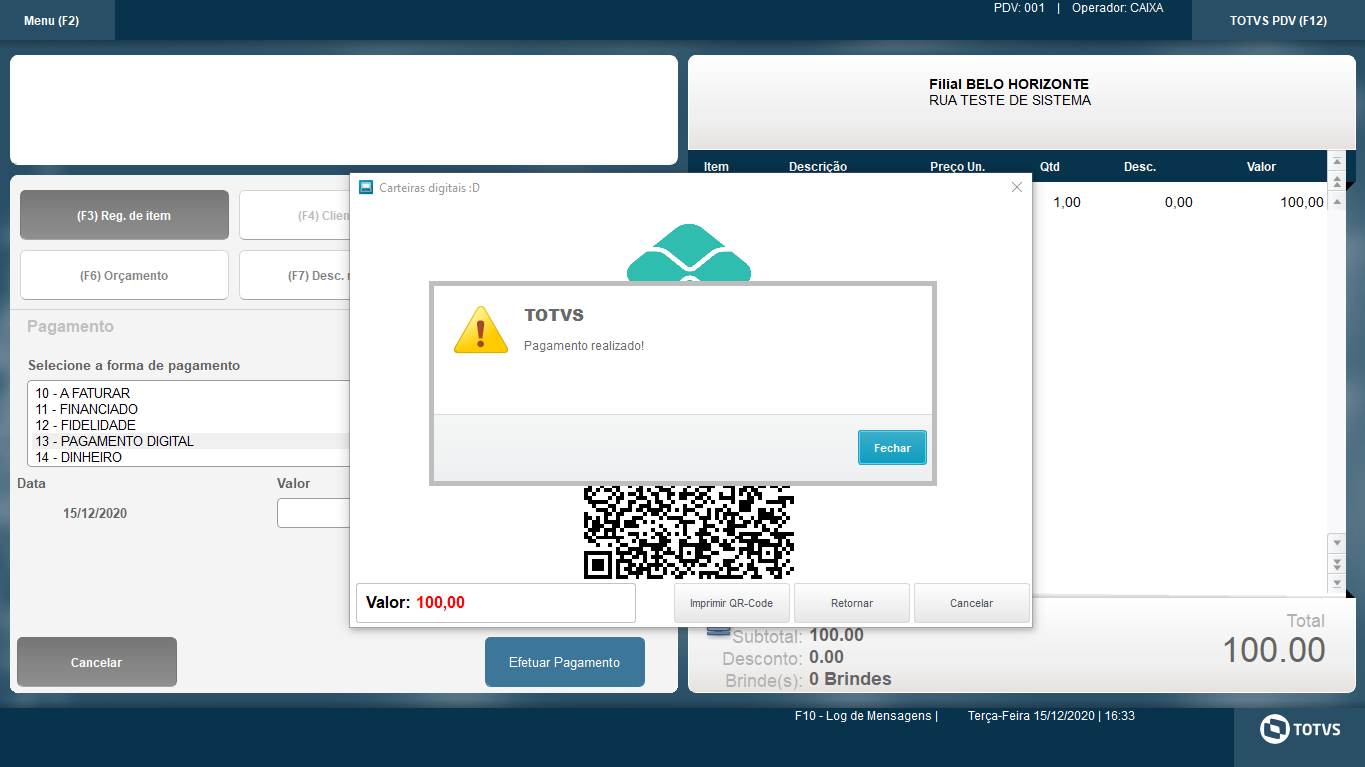This screenshot has width=1365, height=767.
Task: Click the Carteiras digitais window title icon
Action: (365, 188)
